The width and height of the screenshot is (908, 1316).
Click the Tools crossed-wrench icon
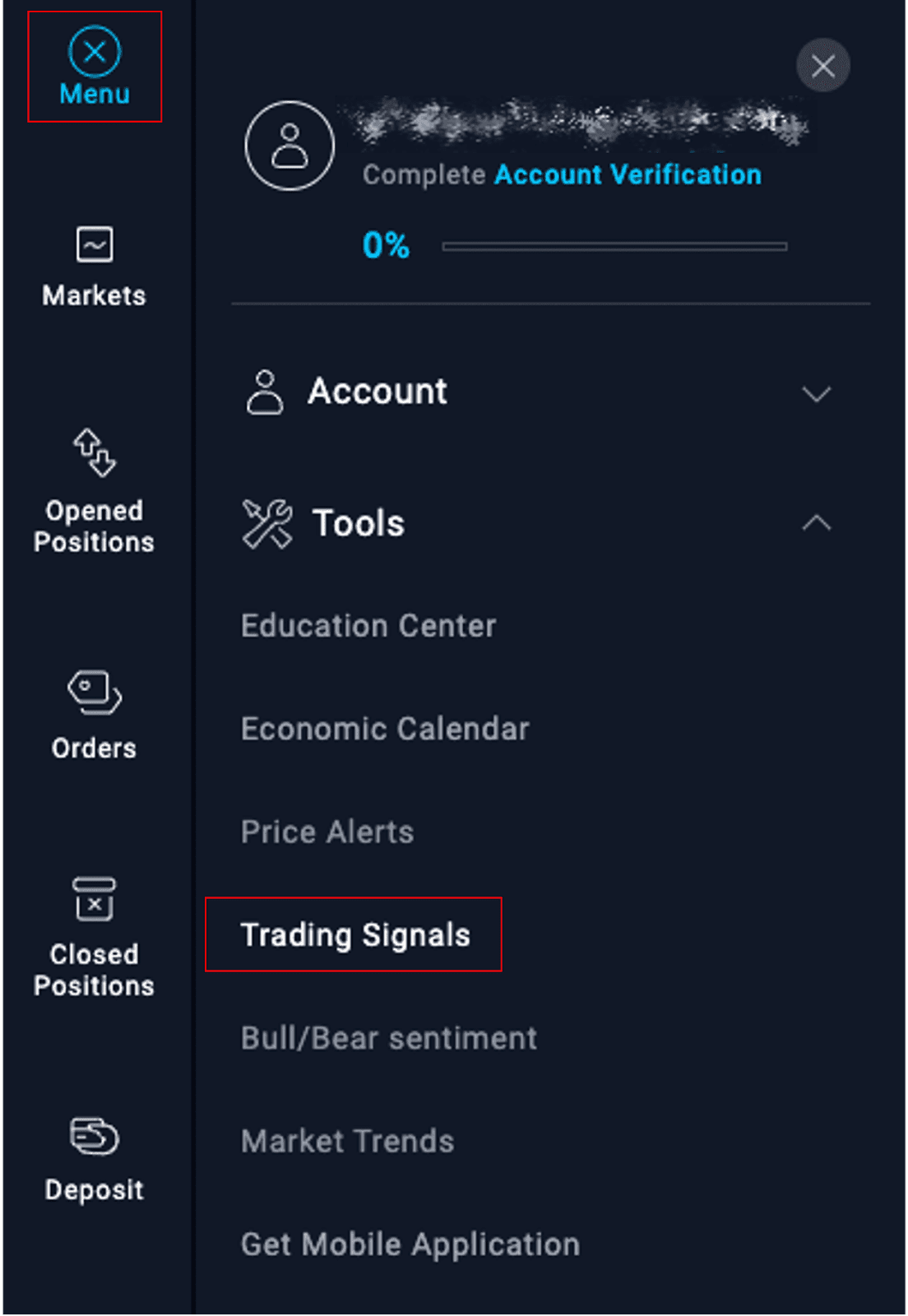click(x=265, y=522)
